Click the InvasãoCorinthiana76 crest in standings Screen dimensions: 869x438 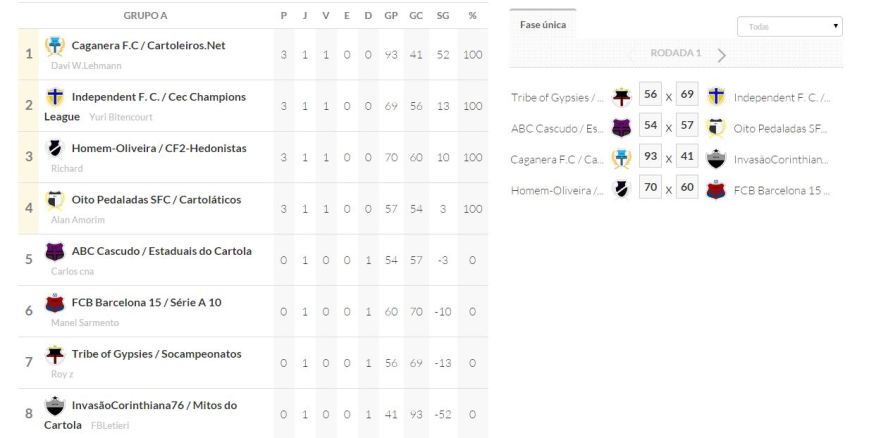tap(55, 405)
